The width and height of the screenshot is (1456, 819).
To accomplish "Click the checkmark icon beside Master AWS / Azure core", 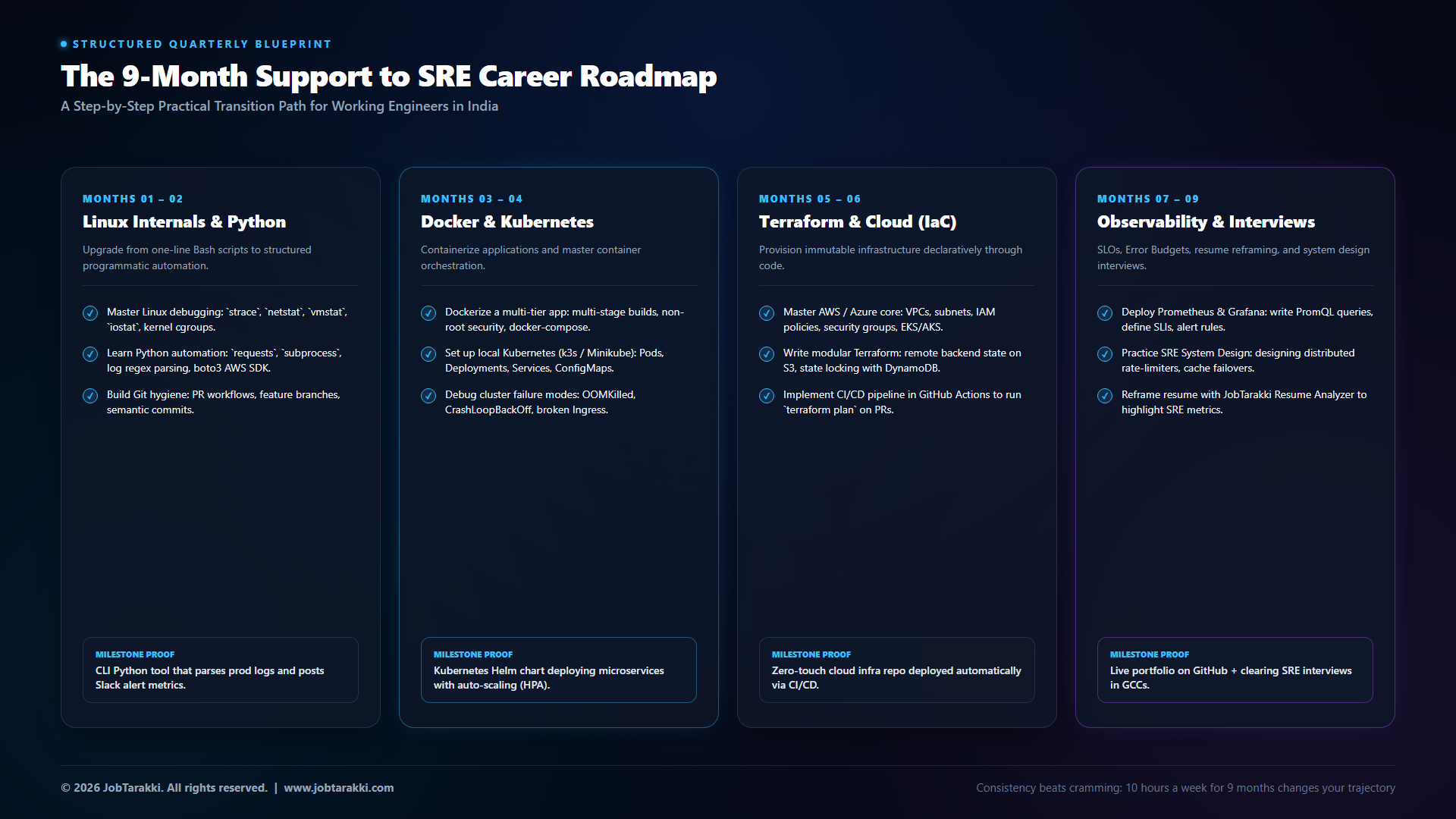I will pyautogui.click(x=767, y=313).
